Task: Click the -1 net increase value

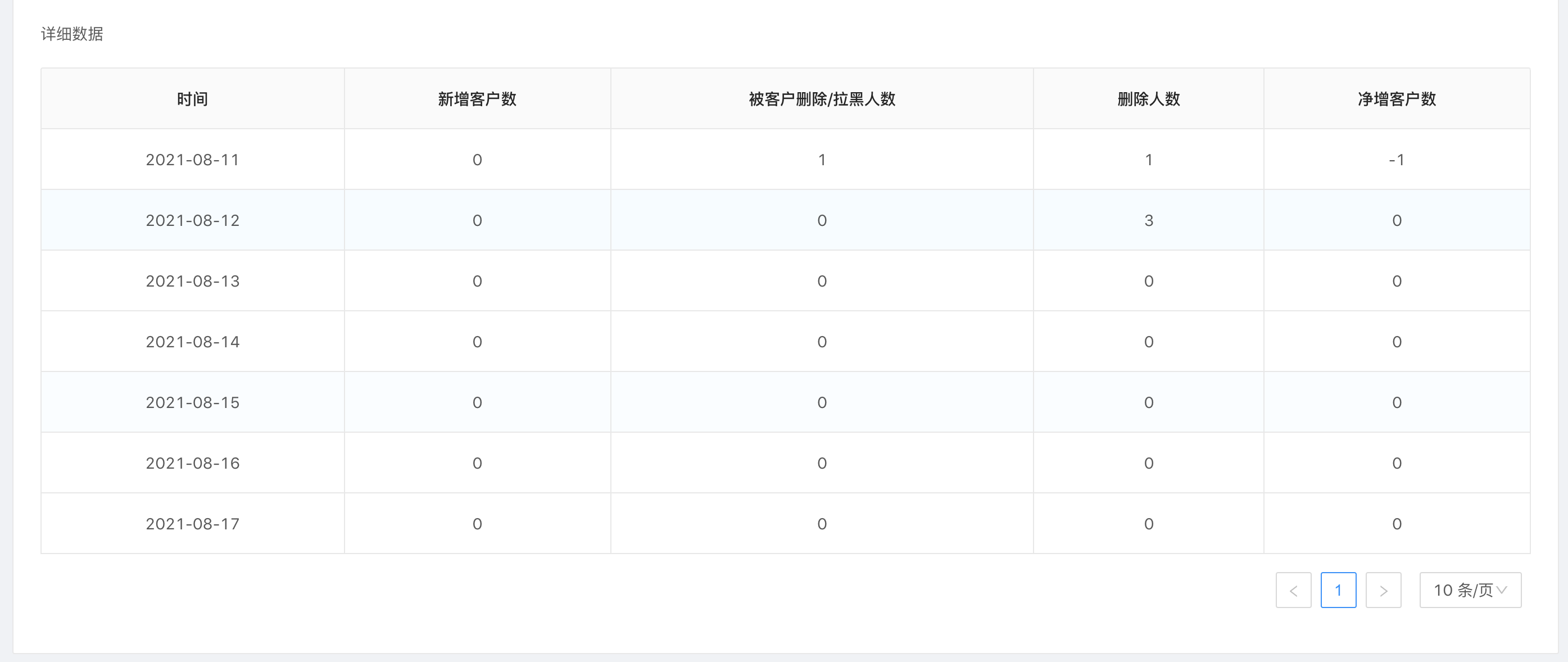Action: coord(1397,160)
